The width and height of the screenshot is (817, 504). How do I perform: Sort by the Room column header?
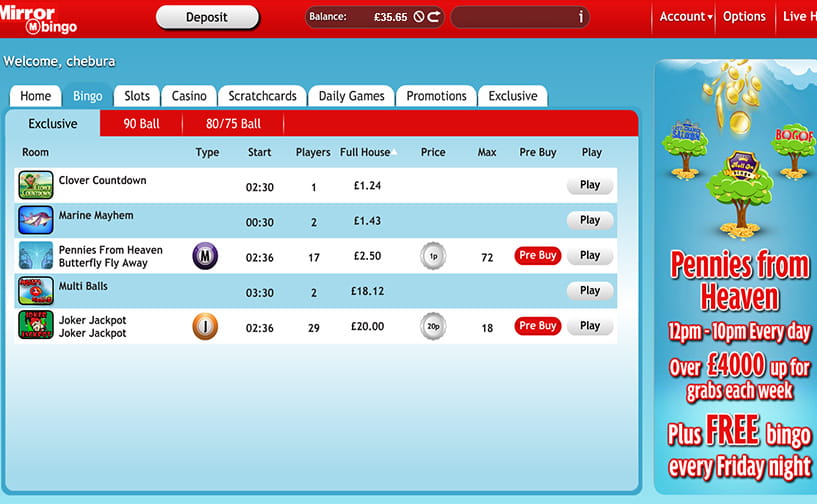35,152
